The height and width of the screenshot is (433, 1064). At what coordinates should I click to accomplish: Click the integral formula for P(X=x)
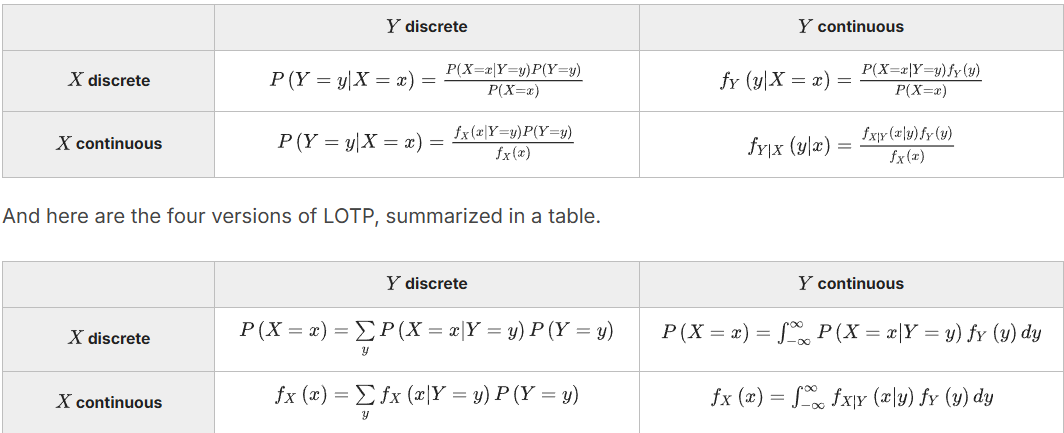click(850, 333)
